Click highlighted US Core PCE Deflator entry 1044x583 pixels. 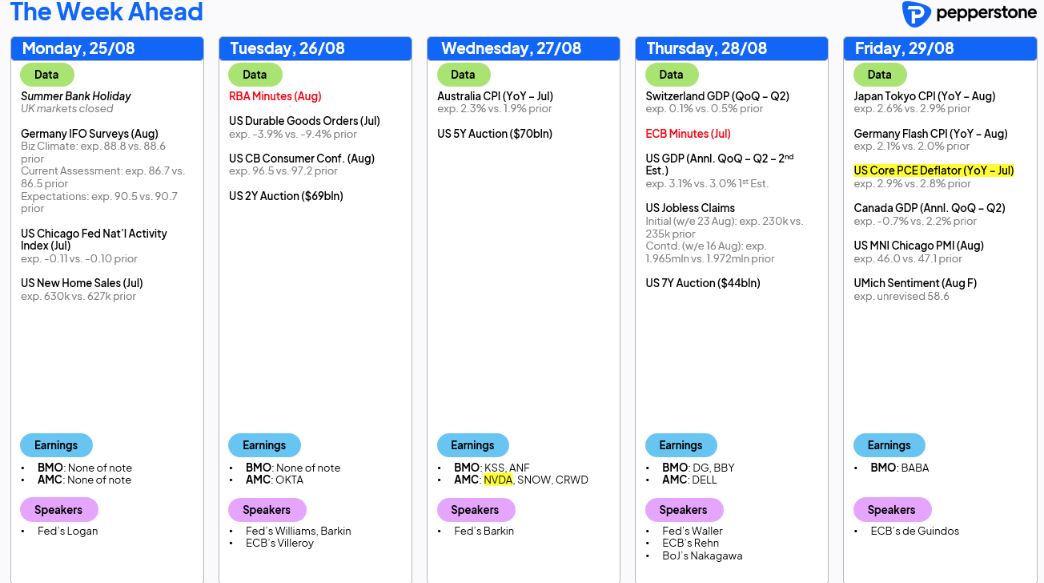tap(933, 170)
